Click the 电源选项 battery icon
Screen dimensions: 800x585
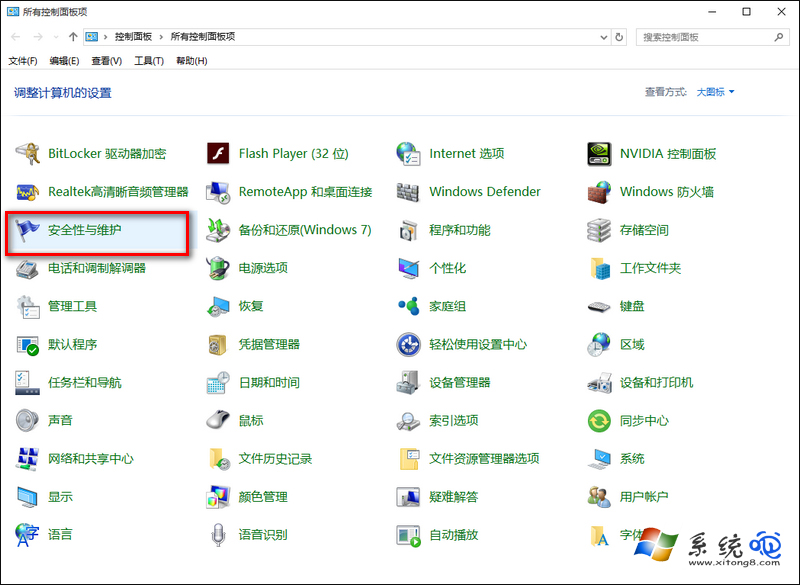pyautogui.click(x=218, y=268)
